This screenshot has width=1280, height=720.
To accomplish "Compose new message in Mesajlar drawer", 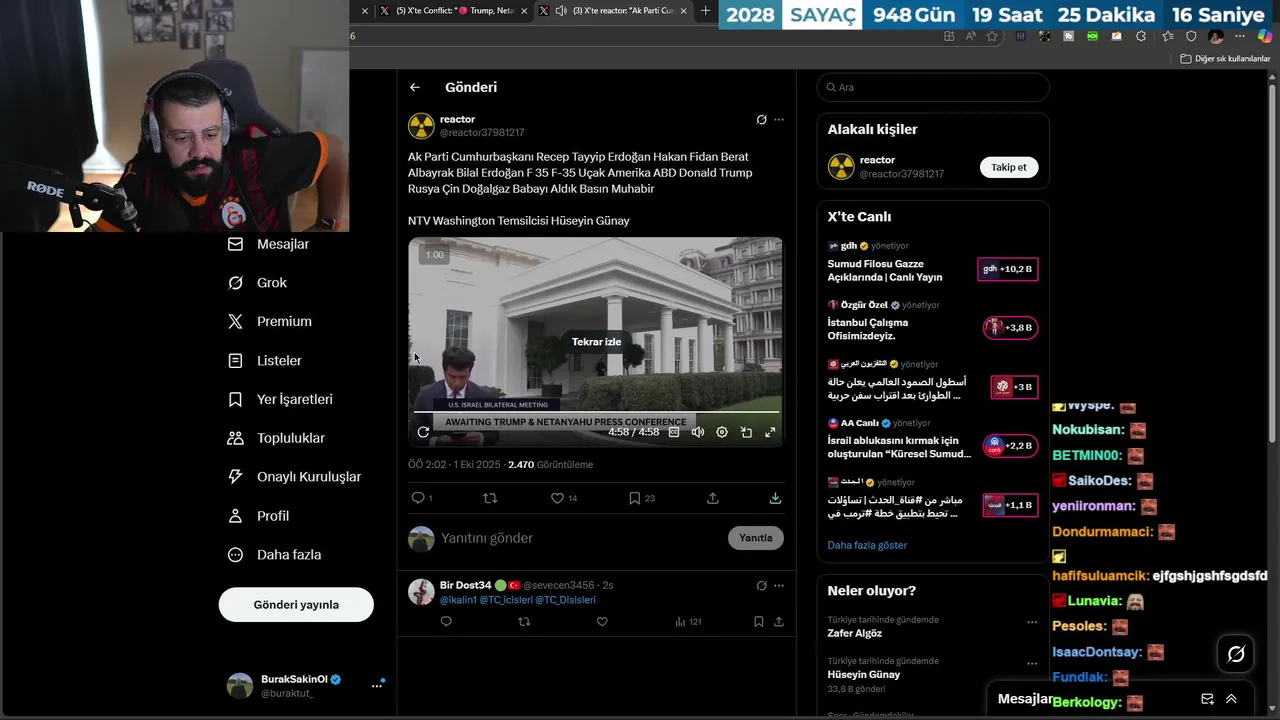I will point(1207,699).
